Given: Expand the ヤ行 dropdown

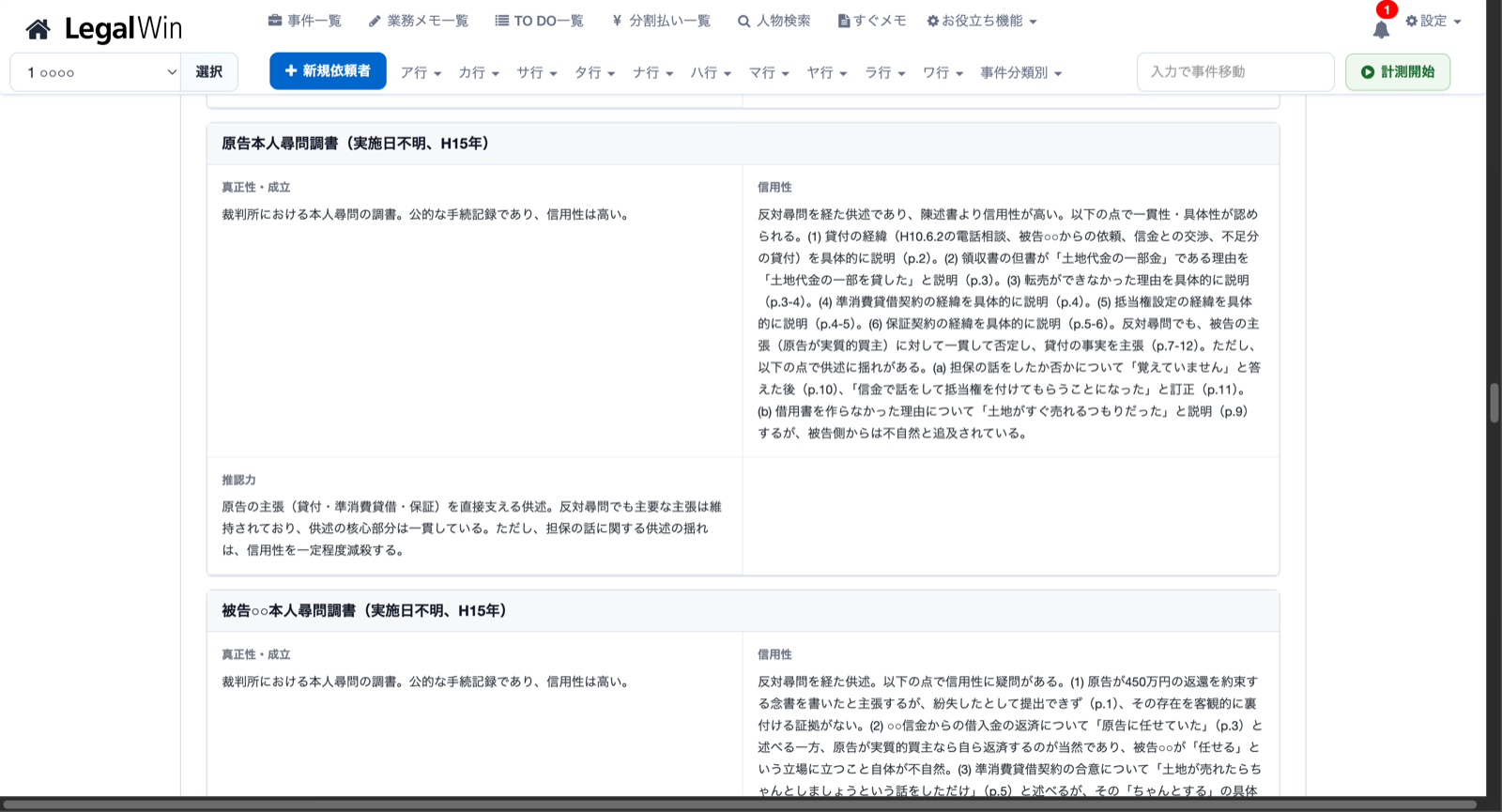Looking at the screenshot, I should pos(827,72).
